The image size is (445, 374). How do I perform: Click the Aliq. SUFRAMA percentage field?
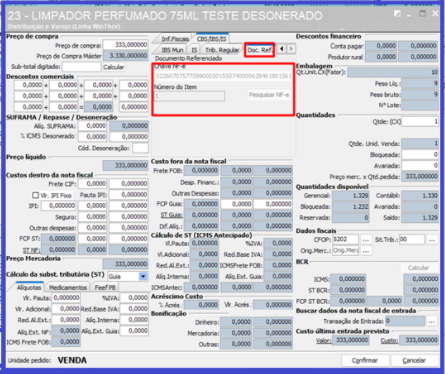click(x=92, y=126)
